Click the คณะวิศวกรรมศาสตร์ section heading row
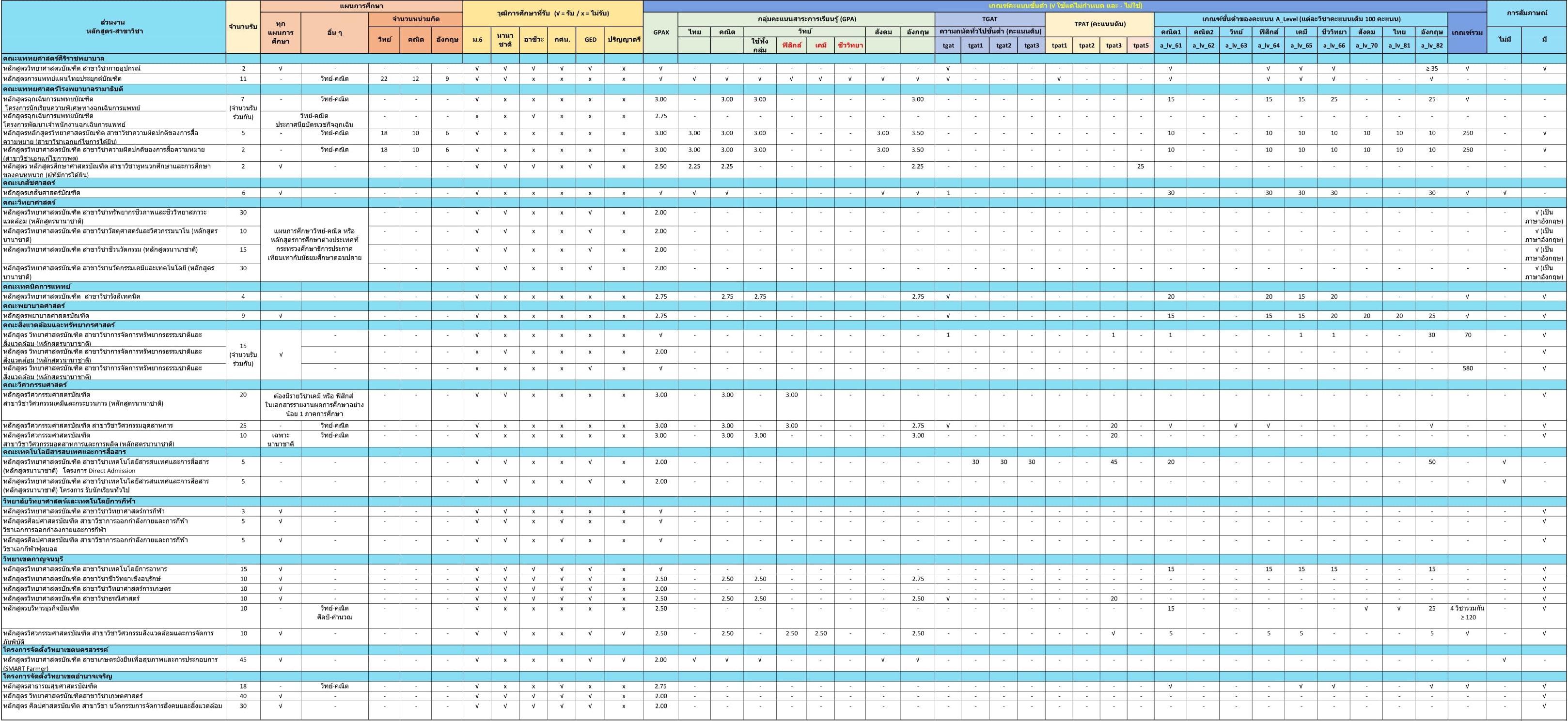 pyautogui.click(x=35, y=384)
